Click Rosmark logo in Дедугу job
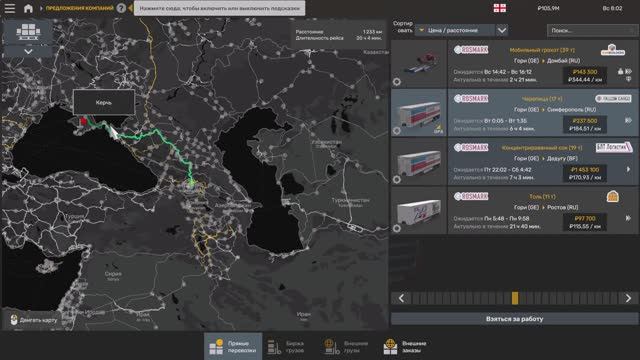This screenshot has height=360, width=640. (471, 147)
